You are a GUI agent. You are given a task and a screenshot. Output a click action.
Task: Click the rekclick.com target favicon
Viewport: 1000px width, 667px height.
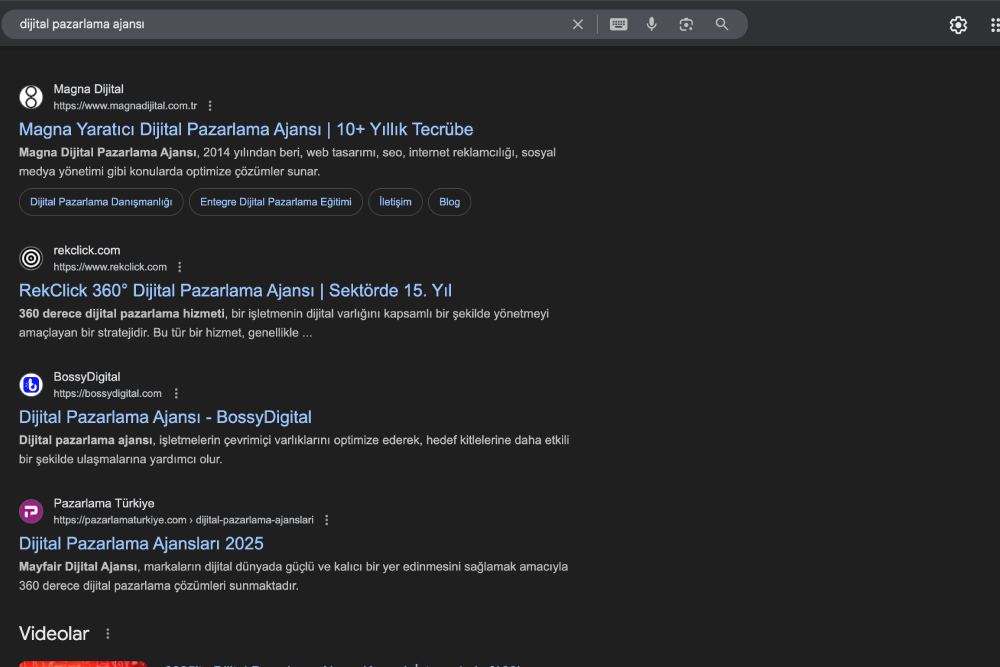[31, 258]
